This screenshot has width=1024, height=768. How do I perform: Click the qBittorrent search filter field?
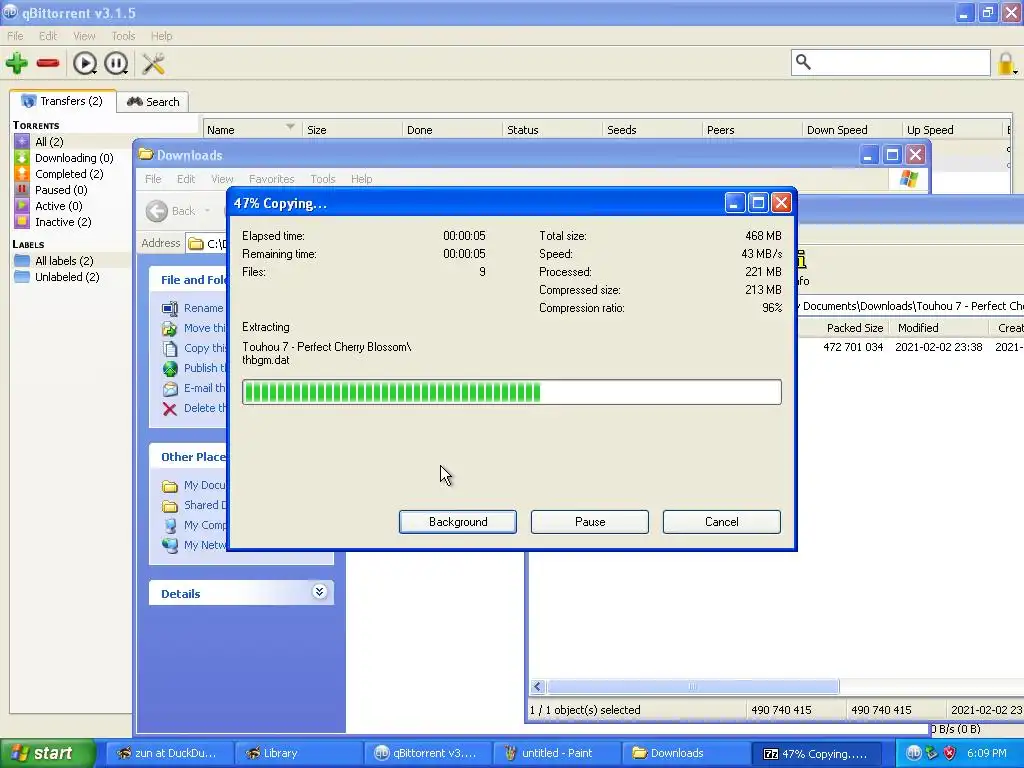pyautogui.click(x=891, y=63)
